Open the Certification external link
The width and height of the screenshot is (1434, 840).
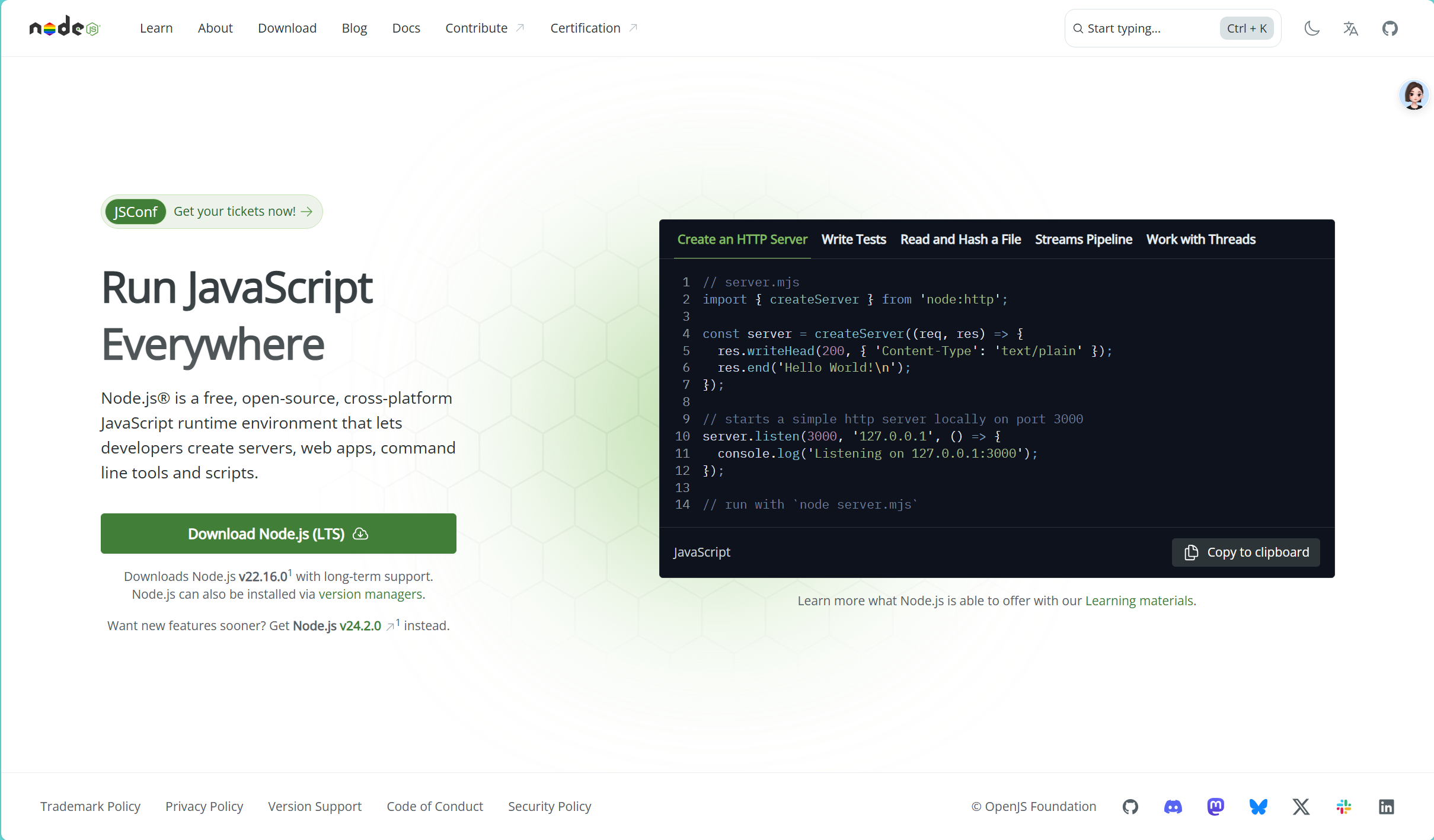[x=594, y=28]
